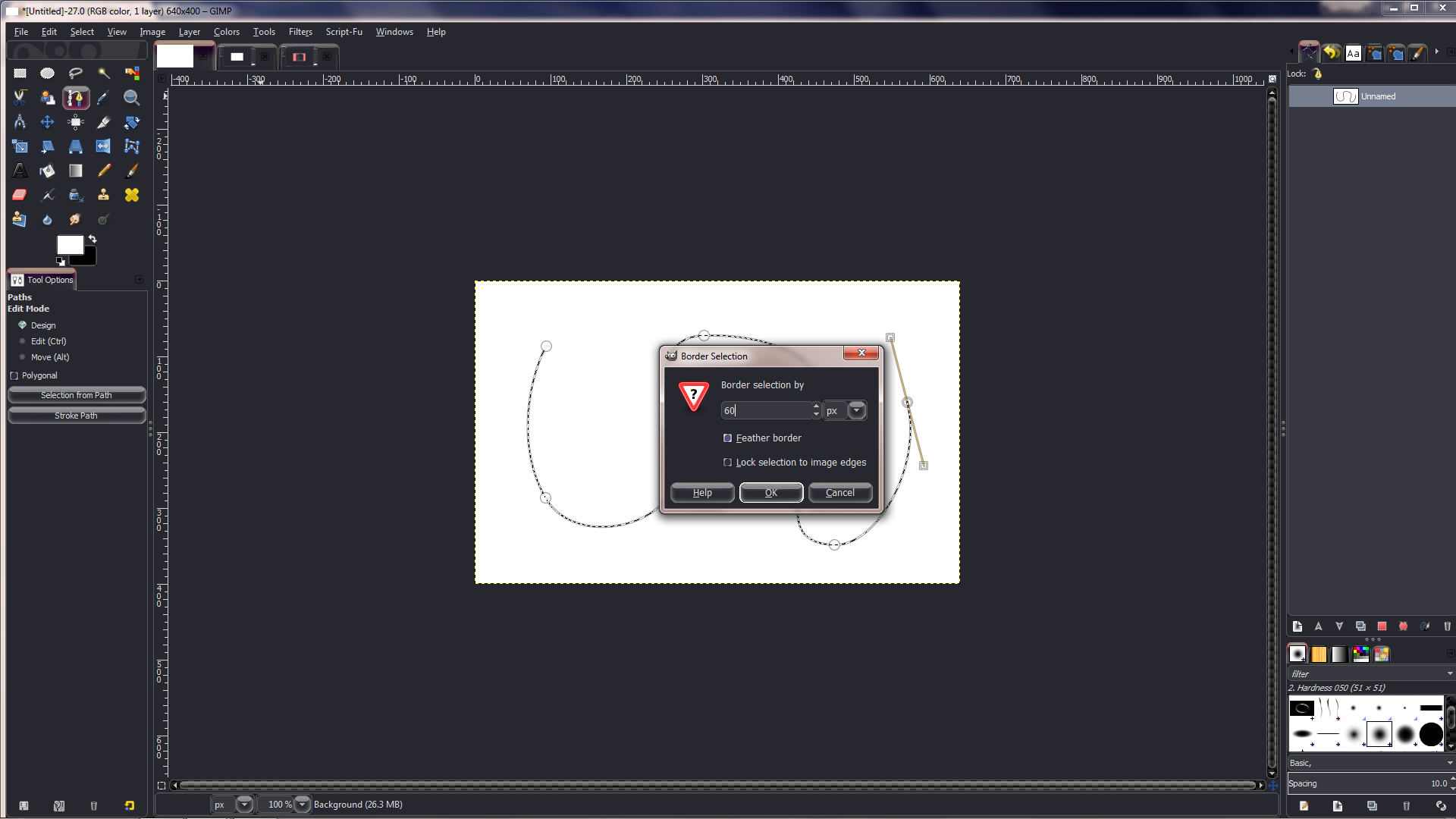Click the black background color swatch

point(88,259)
